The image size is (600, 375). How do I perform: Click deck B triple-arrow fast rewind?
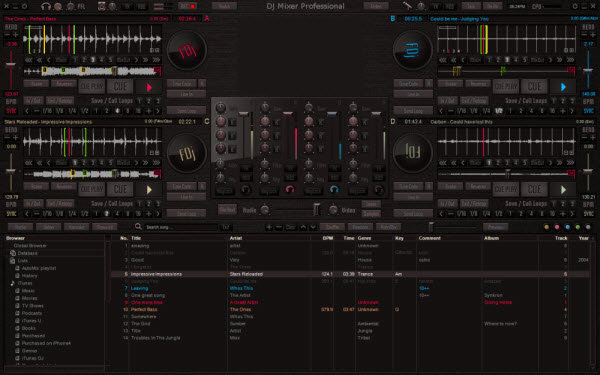(443, 60)
